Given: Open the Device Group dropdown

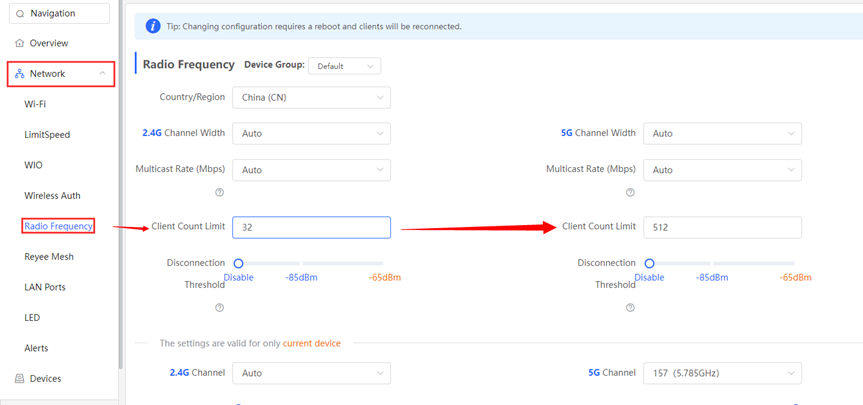Looking at the screenshot, I should click(x=344, y=66).
